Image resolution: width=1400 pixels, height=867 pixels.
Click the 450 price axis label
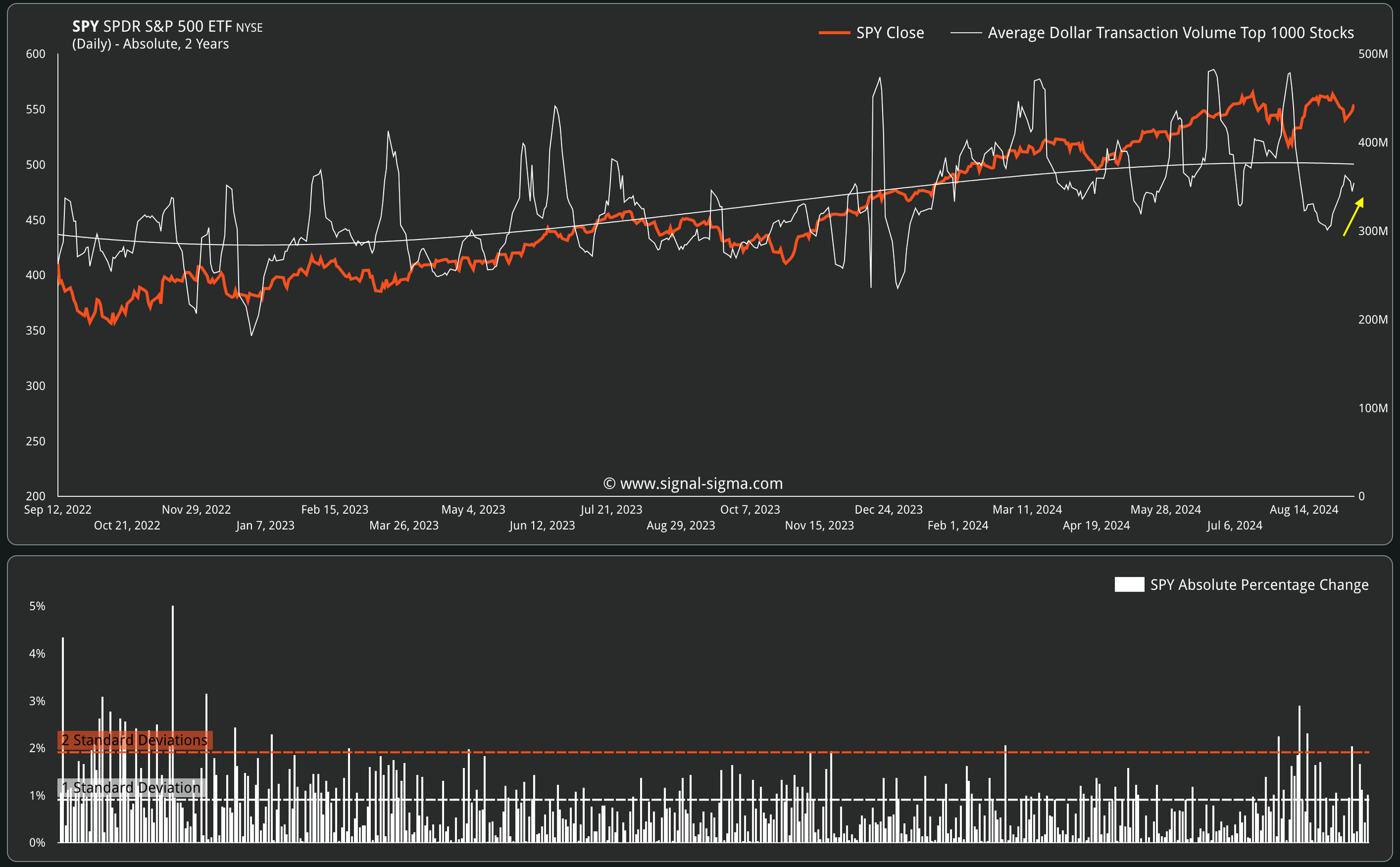click(35, 219)
